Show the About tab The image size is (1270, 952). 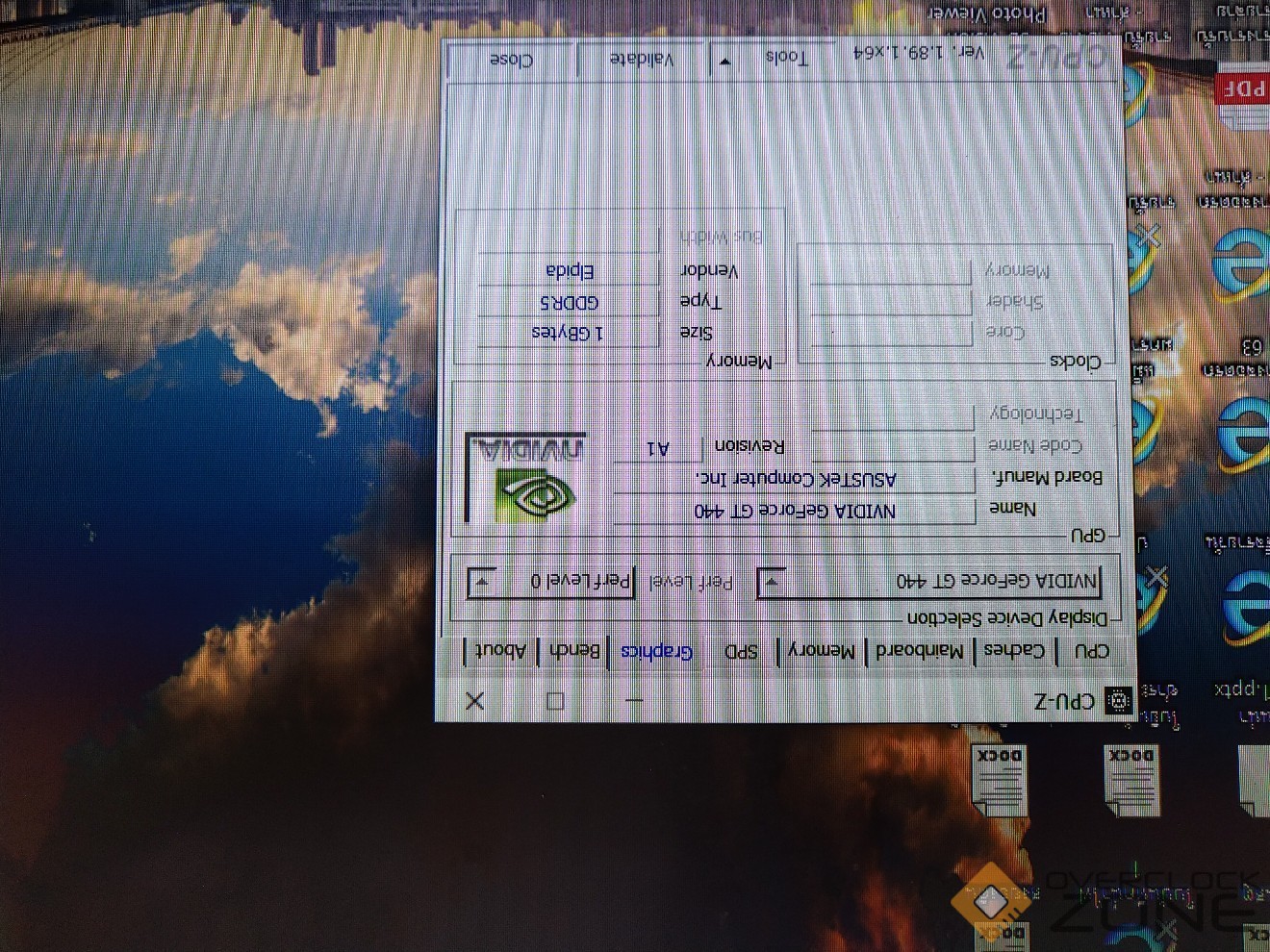501,651
